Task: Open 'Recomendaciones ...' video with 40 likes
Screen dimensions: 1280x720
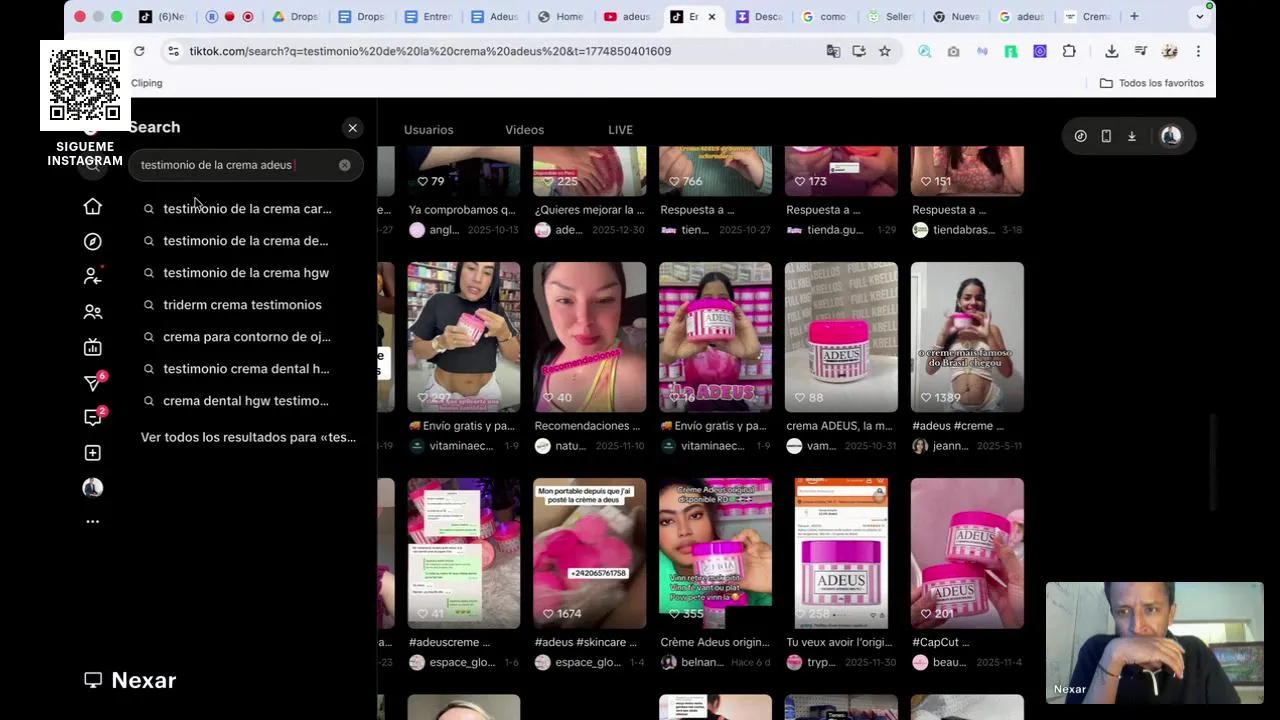Action: [589, 337]
